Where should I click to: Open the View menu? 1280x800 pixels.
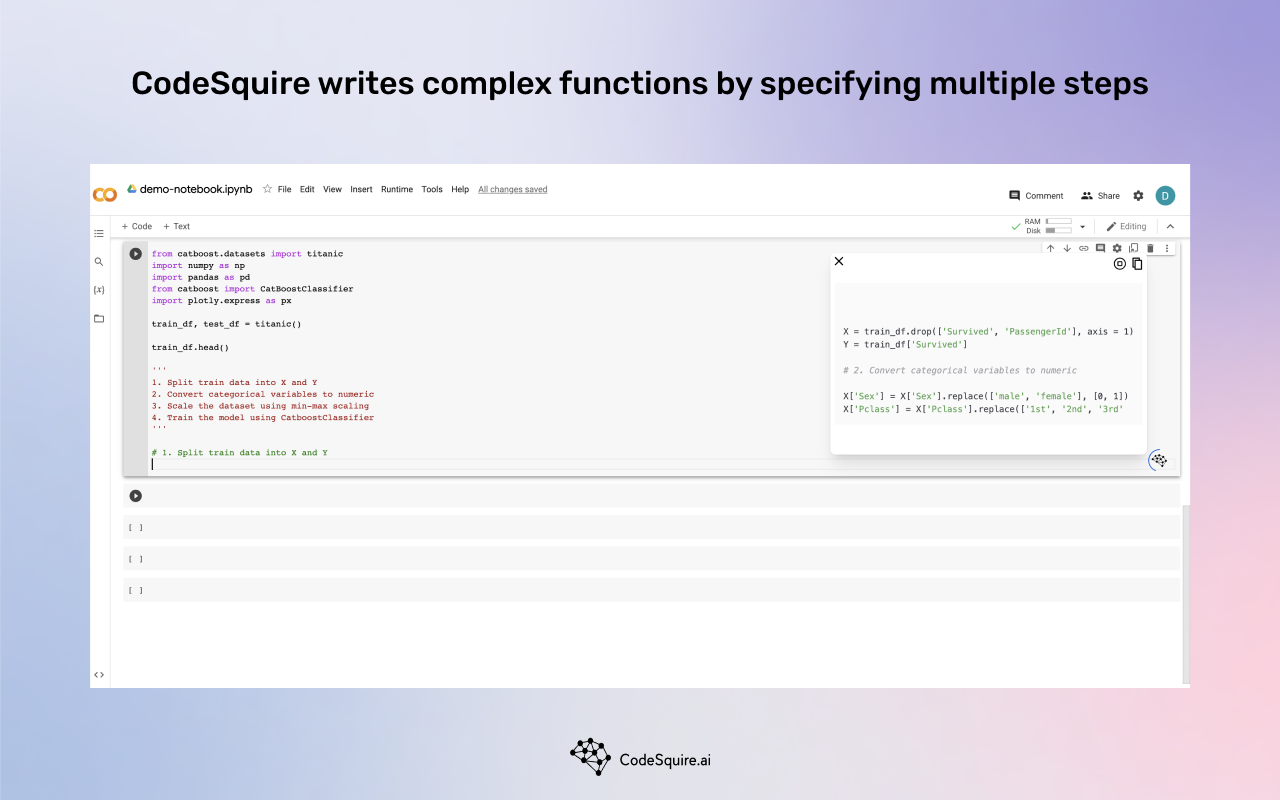click(x=332, y=189)
